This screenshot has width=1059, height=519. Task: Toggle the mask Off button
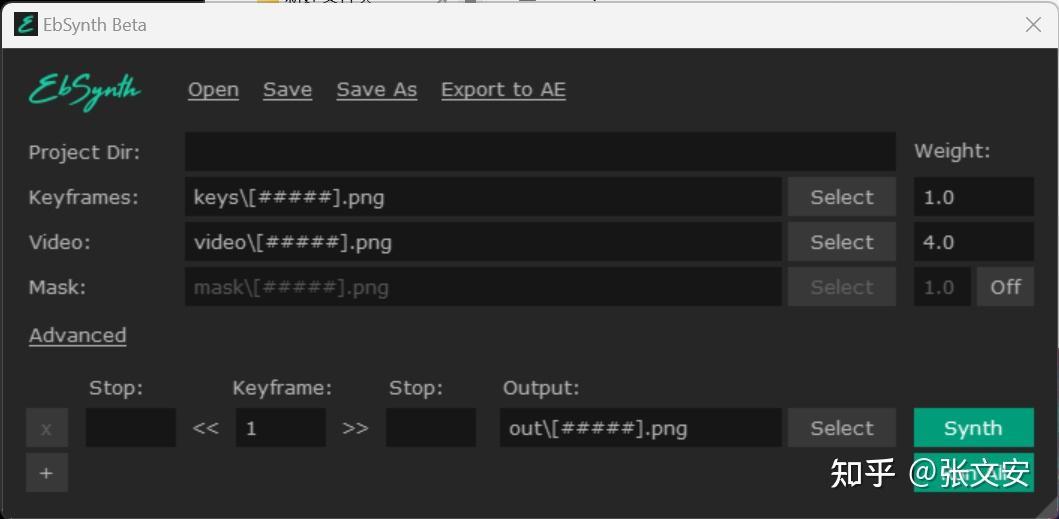[x=1005, y=287]
